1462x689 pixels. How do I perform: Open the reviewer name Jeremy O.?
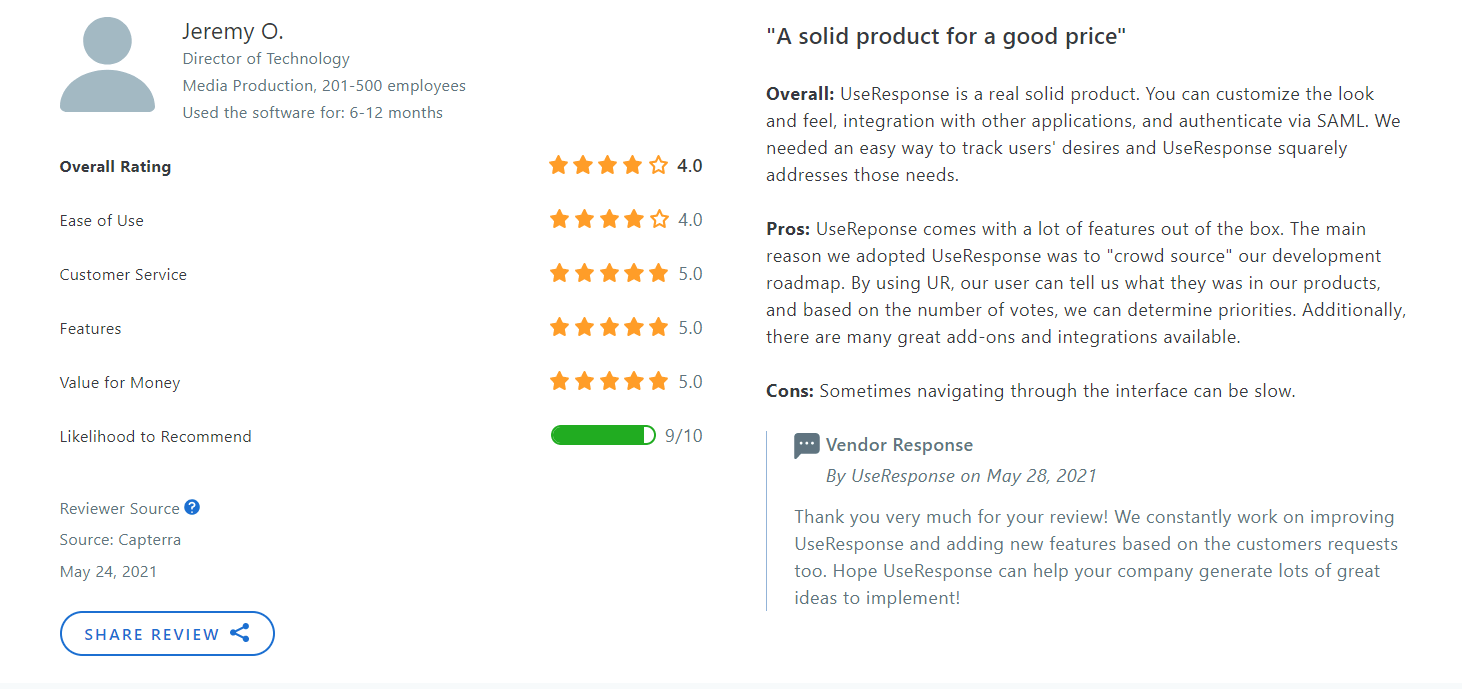(x=233, y=31)
